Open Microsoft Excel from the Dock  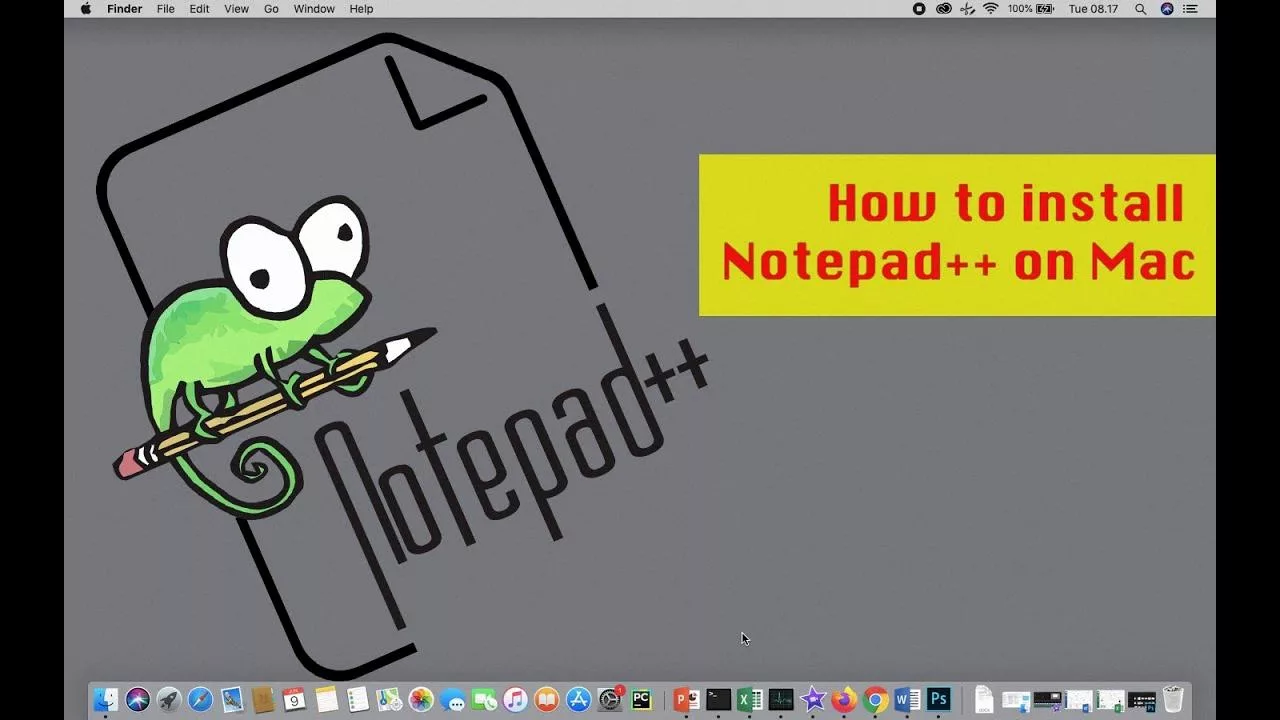pos(748,700)
